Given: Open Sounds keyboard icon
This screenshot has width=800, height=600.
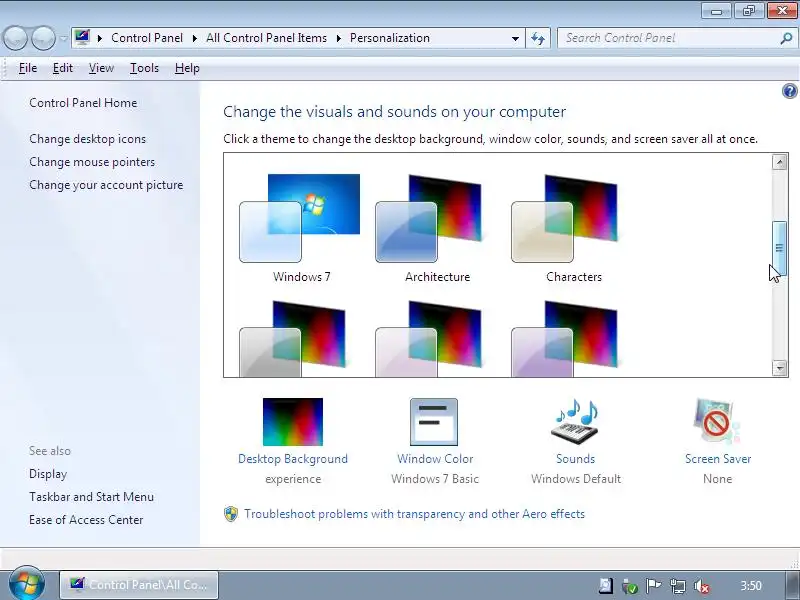Looking at the screenshot, I should coord(575,422).
